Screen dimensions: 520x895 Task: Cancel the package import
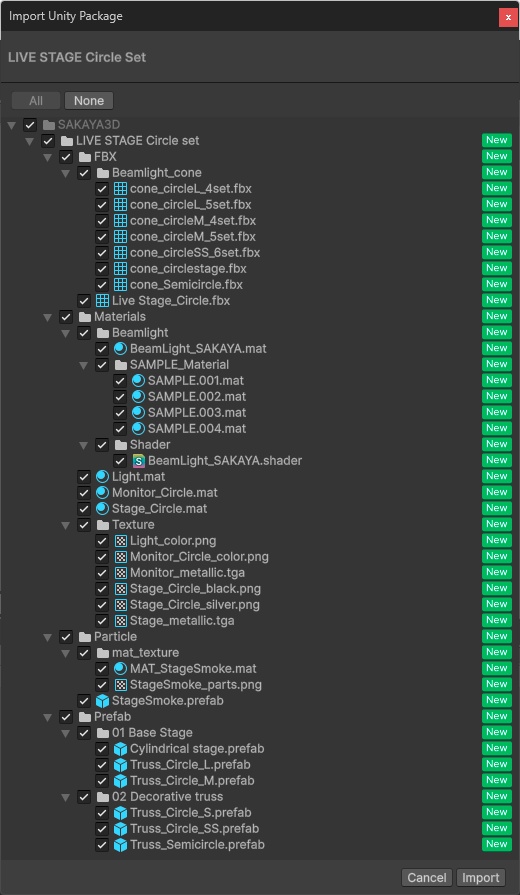tap(427, 878)
